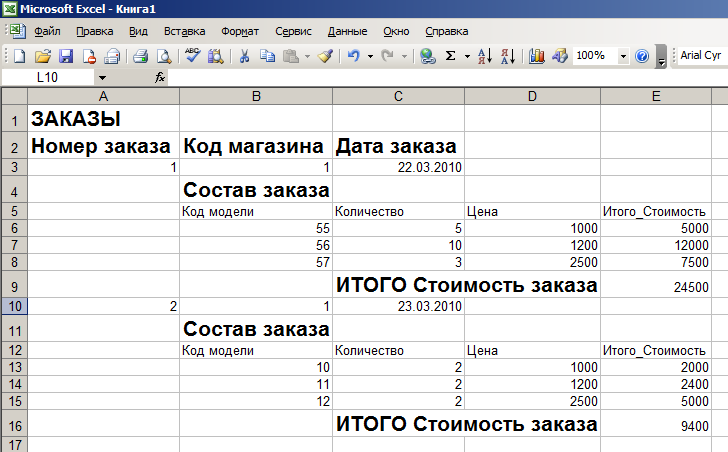
Task: Open the Правка menu
Action: point(95,31)
